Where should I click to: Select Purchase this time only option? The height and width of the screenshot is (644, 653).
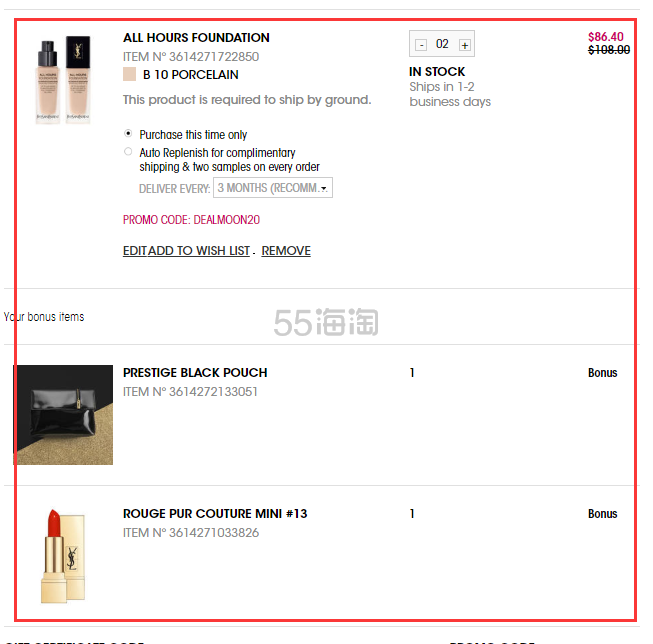point(128,134)
